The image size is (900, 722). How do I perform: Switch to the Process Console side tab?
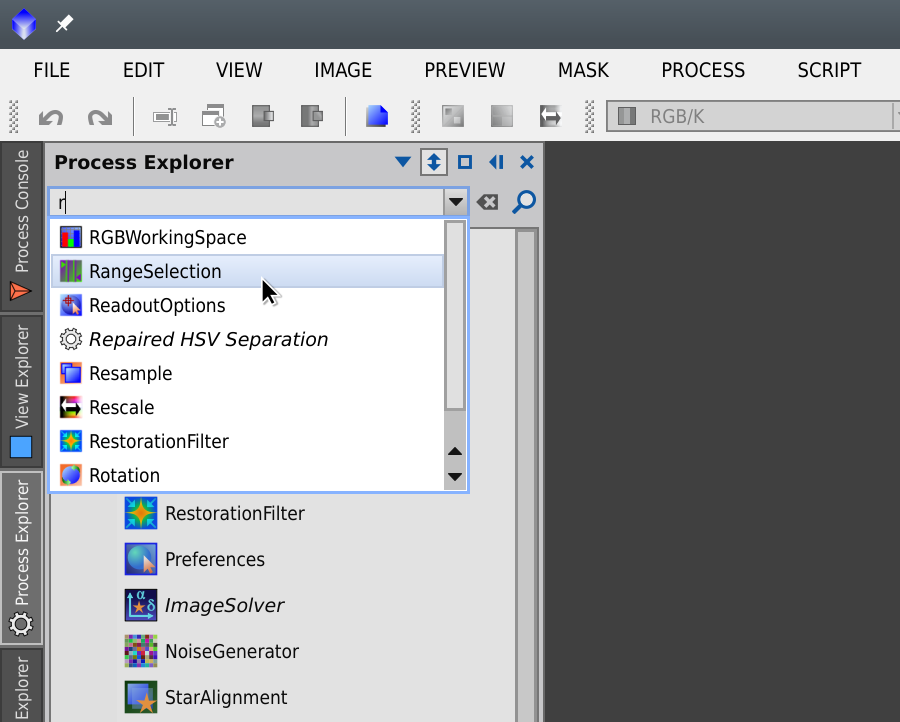coord(21,226)
